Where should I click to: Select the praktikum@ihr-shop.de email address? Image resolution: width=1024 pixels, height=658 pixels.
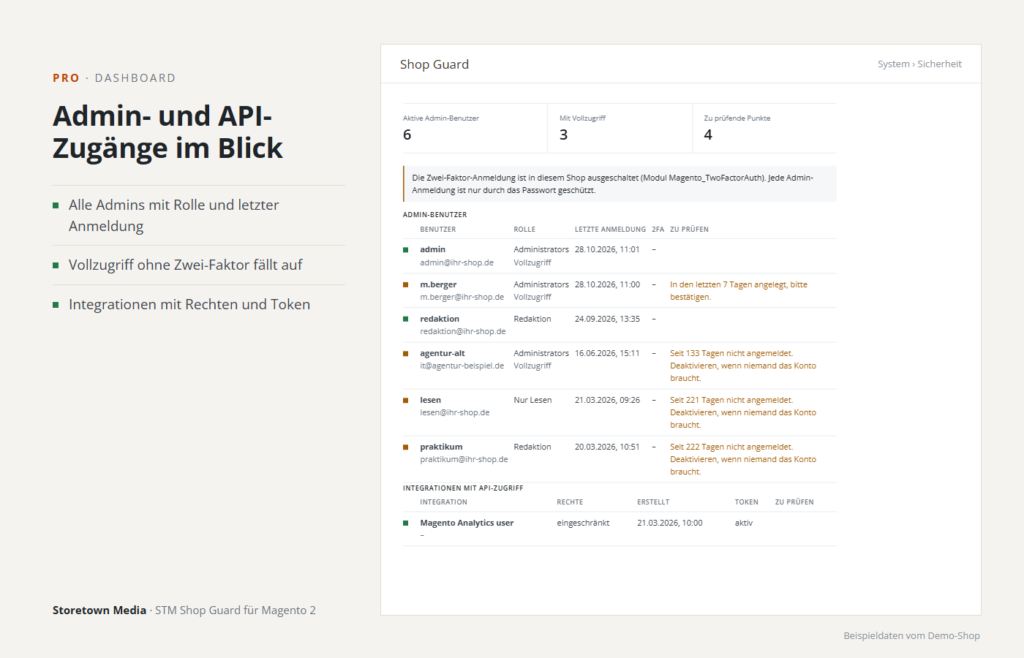coord(464,460)
